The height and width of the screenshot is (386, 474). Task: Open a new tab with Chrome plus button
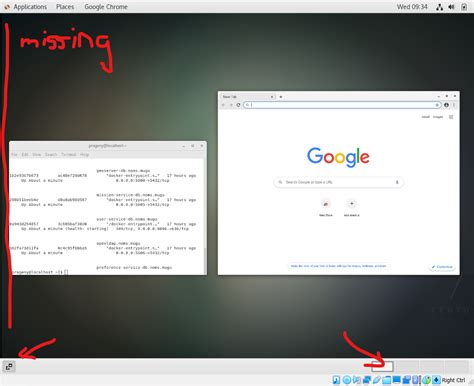281,97
